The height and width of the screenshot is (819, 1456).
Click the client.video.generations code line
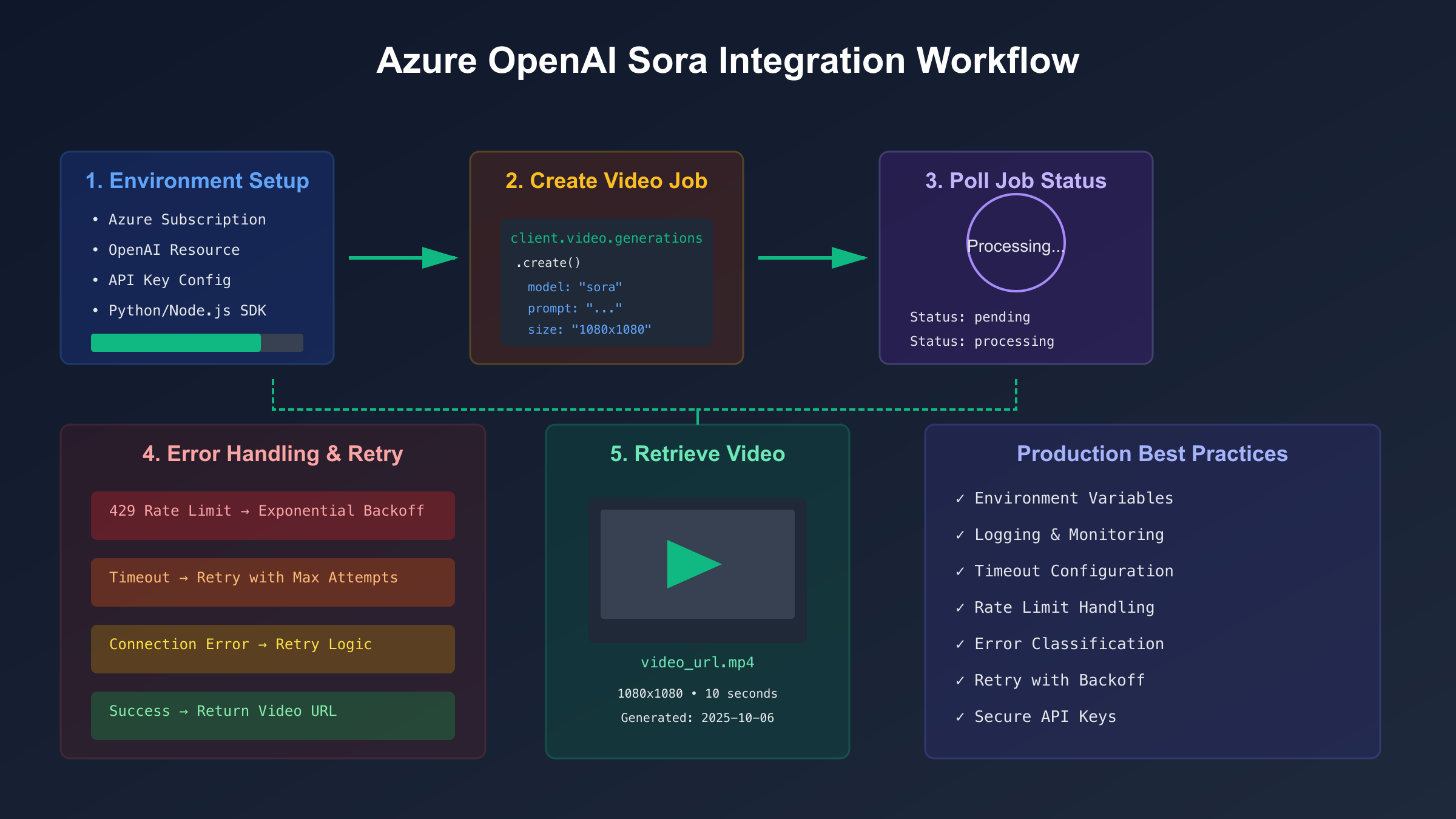tap(606, 238)
